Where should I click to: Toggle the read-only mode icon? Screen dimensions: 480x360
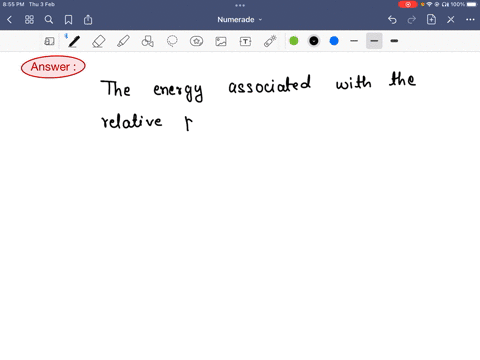point(49,41)
